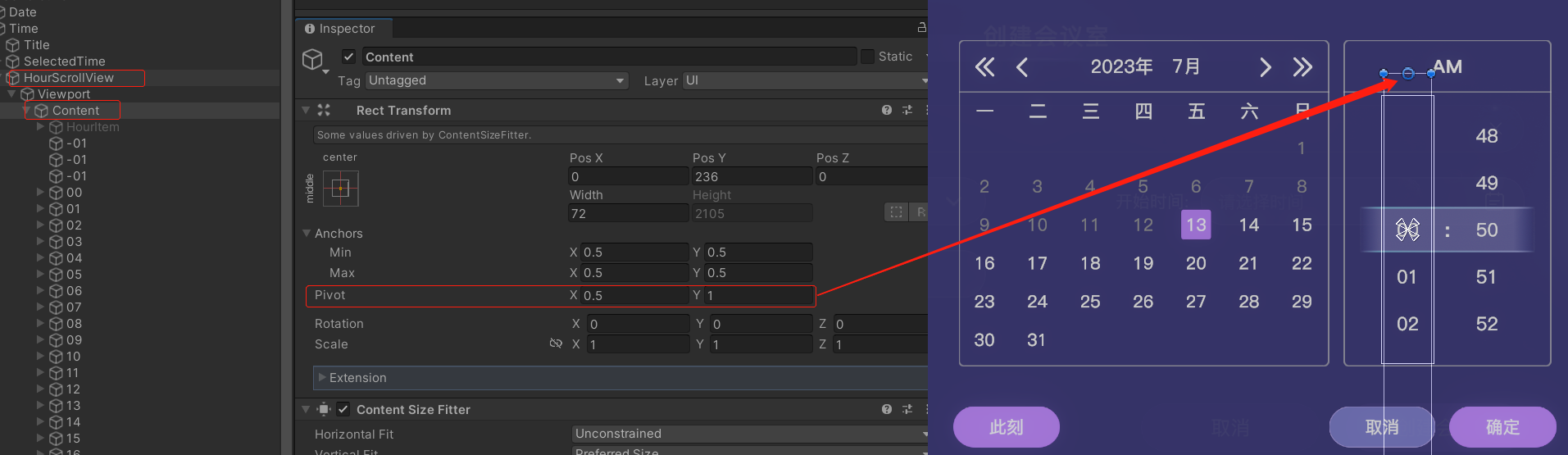1568x455 pixels.
Task: Click the cube icon beside HourItem
Action: click(x=56, y=127)
